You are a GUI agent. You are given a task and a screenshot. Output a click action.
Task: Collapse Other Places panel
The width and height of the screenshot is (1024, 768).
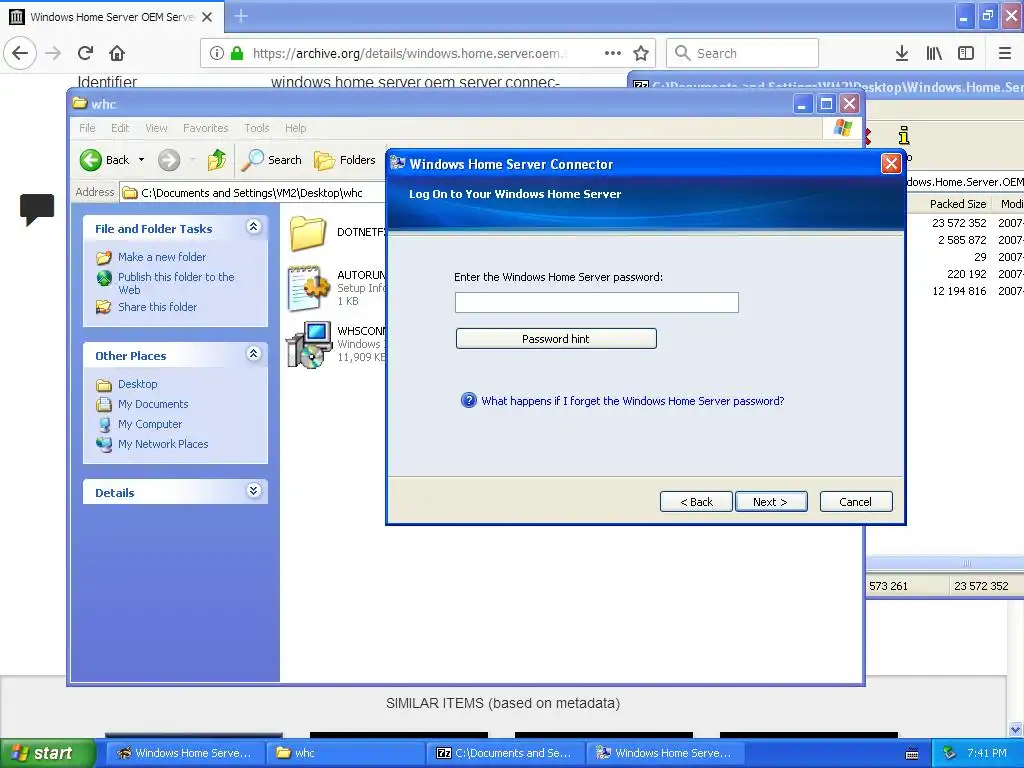[x=253, y=353]
